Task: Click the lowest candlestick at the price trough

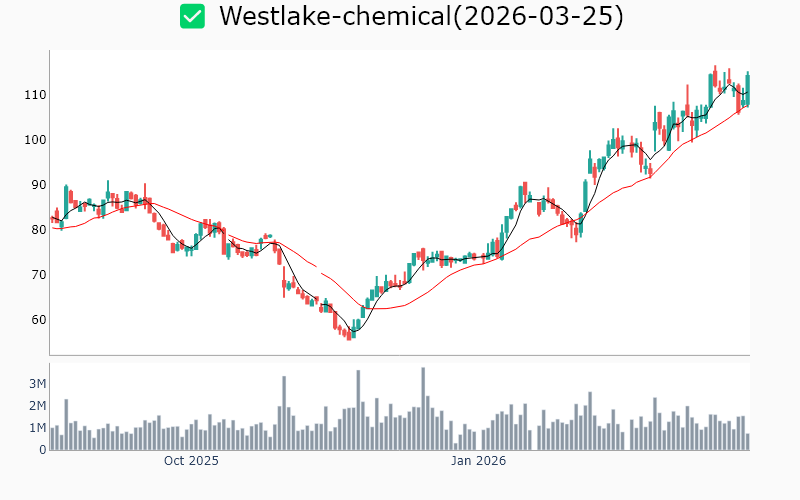Action: [349, 334]
